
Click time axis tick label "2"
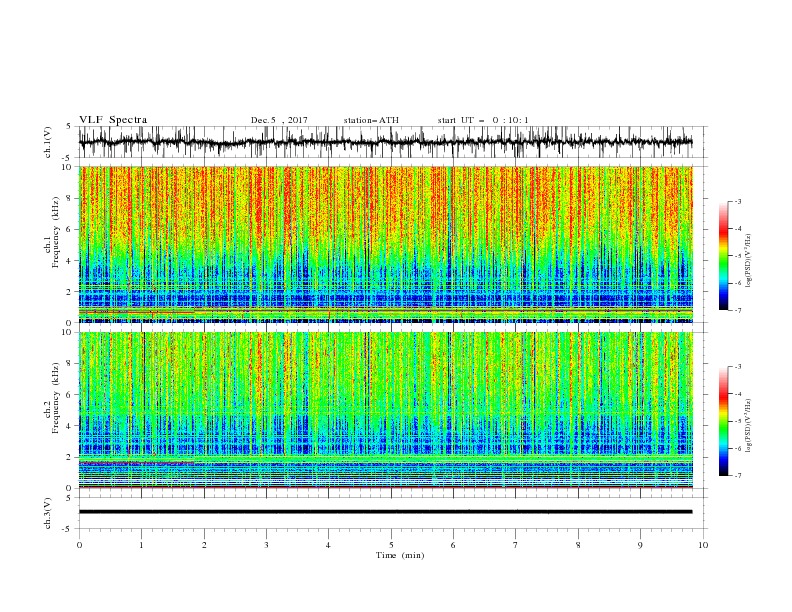coord(204,545)
